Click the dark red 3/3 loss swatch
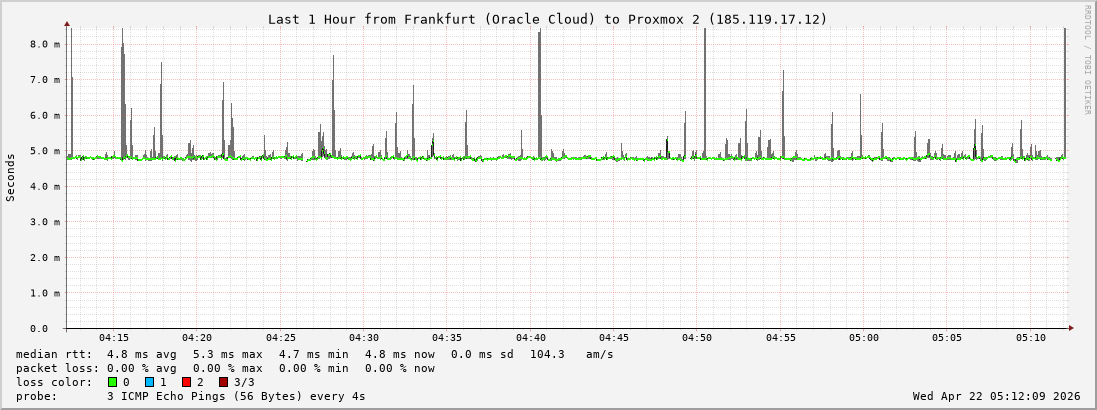The height and width of the screenshot is (410, 1097). 223,382
